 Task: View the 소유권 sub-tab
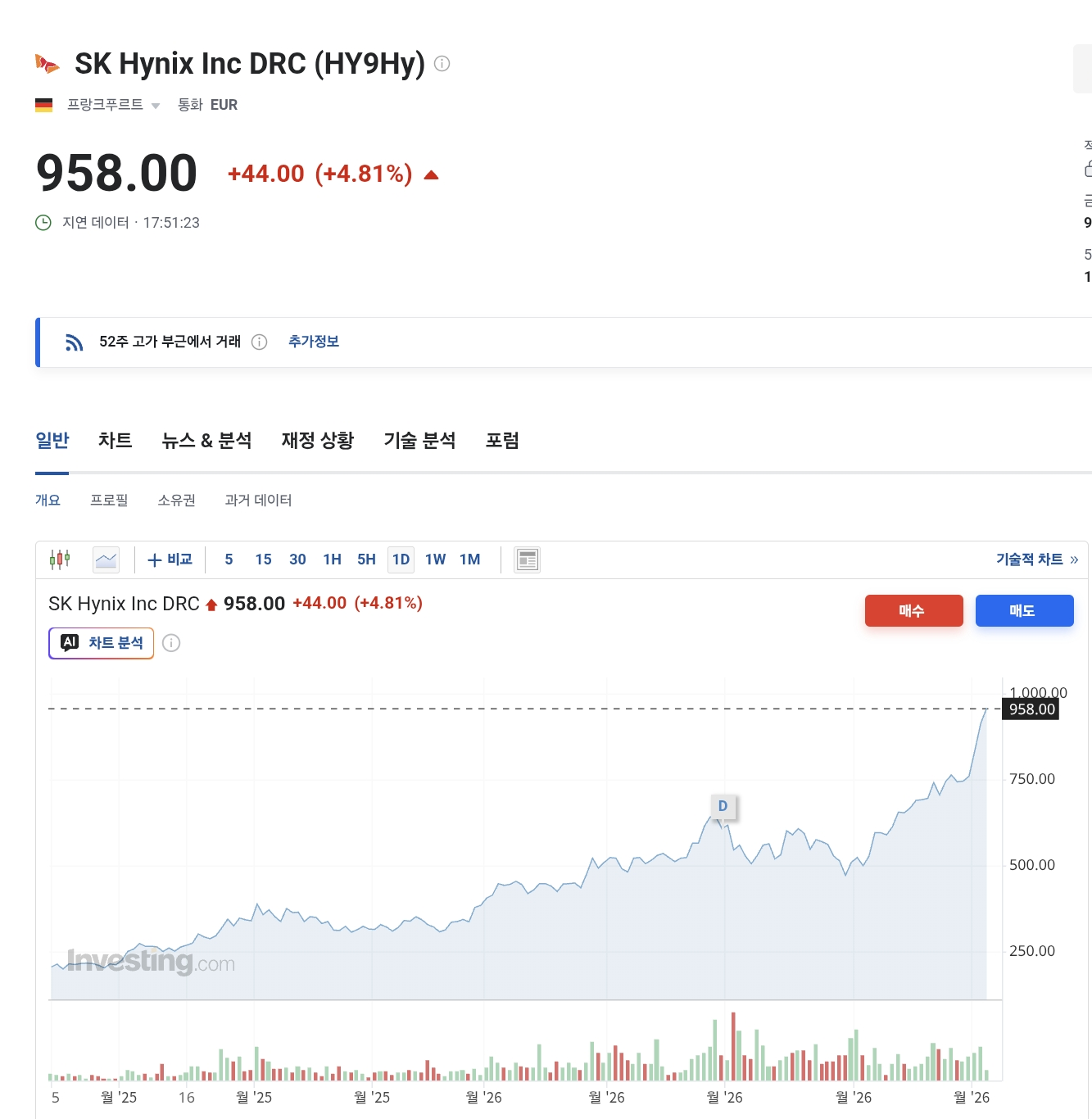[x=176, y=501]
